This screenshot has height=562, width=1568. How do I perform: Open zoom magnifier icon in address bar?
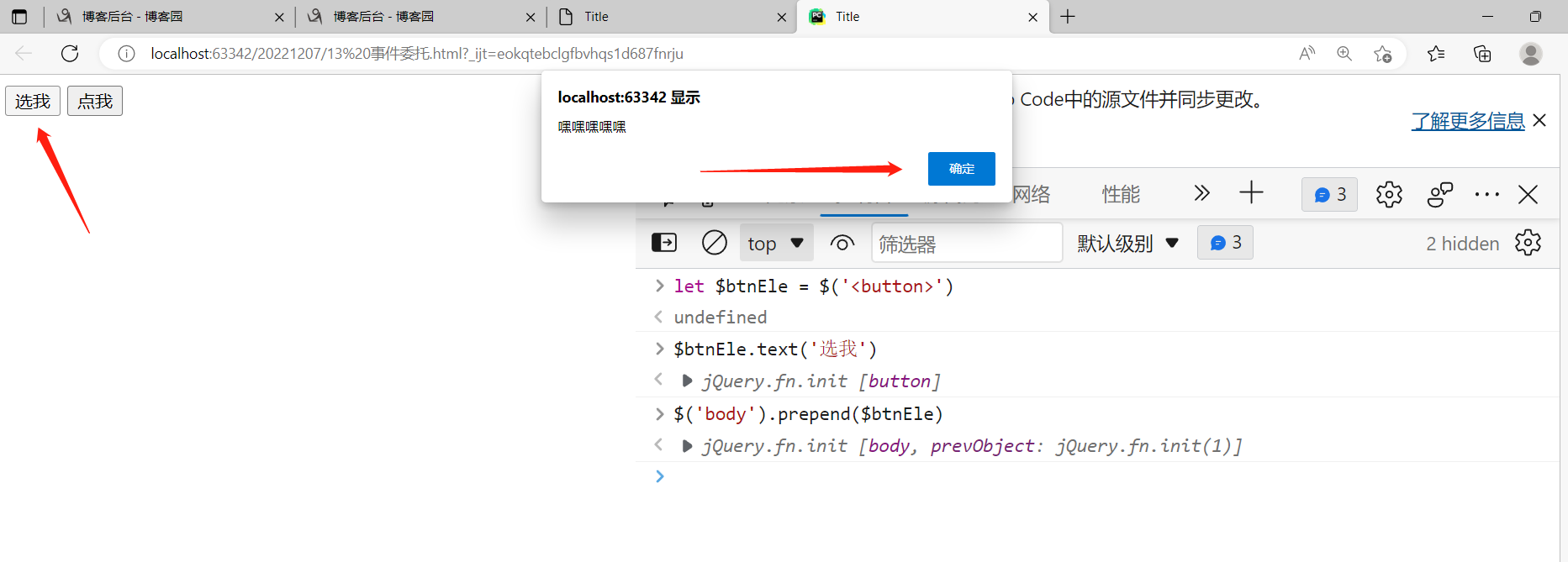1344,54
